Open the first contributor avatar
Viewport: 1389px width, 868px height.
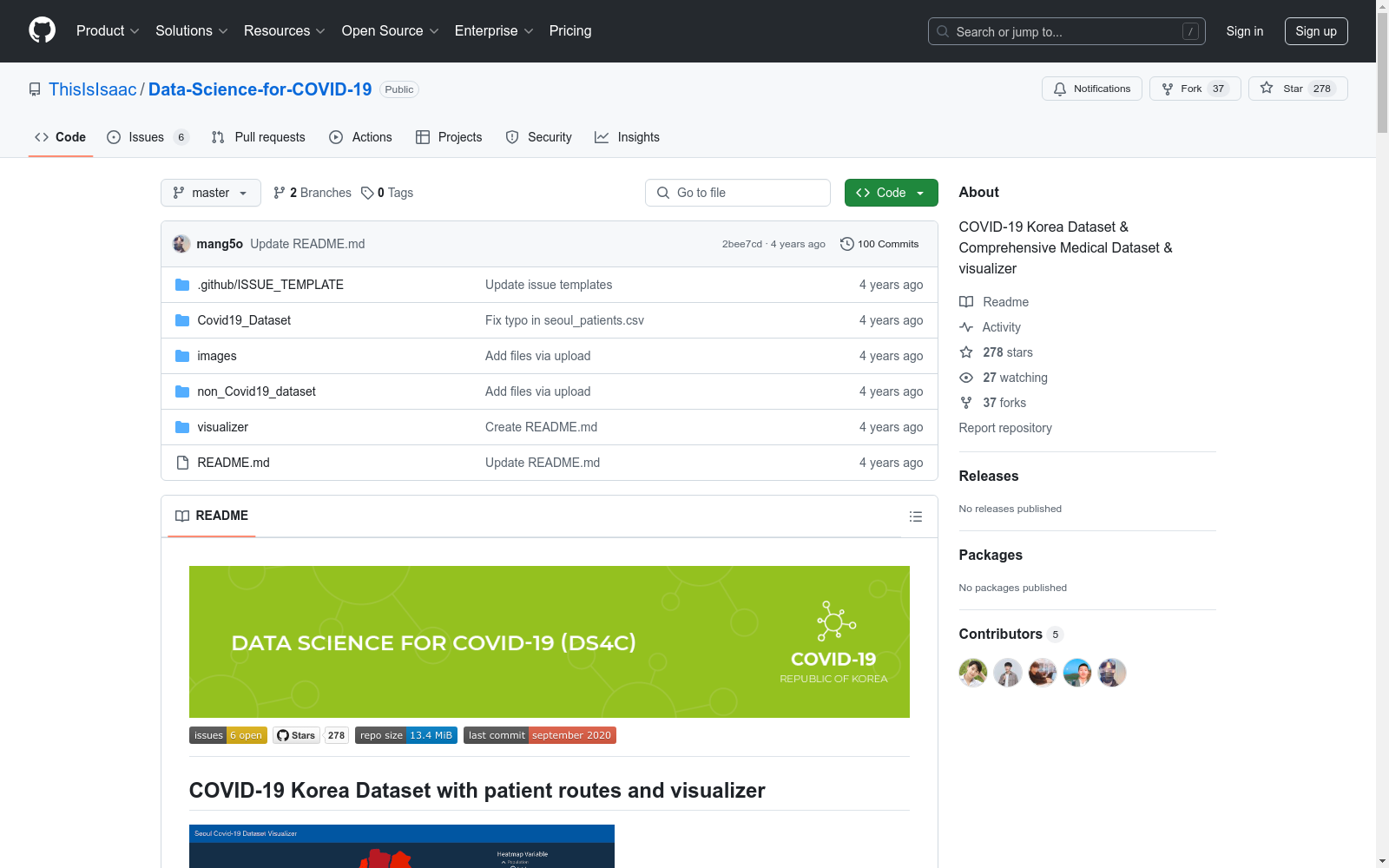[x=973, y=673]
